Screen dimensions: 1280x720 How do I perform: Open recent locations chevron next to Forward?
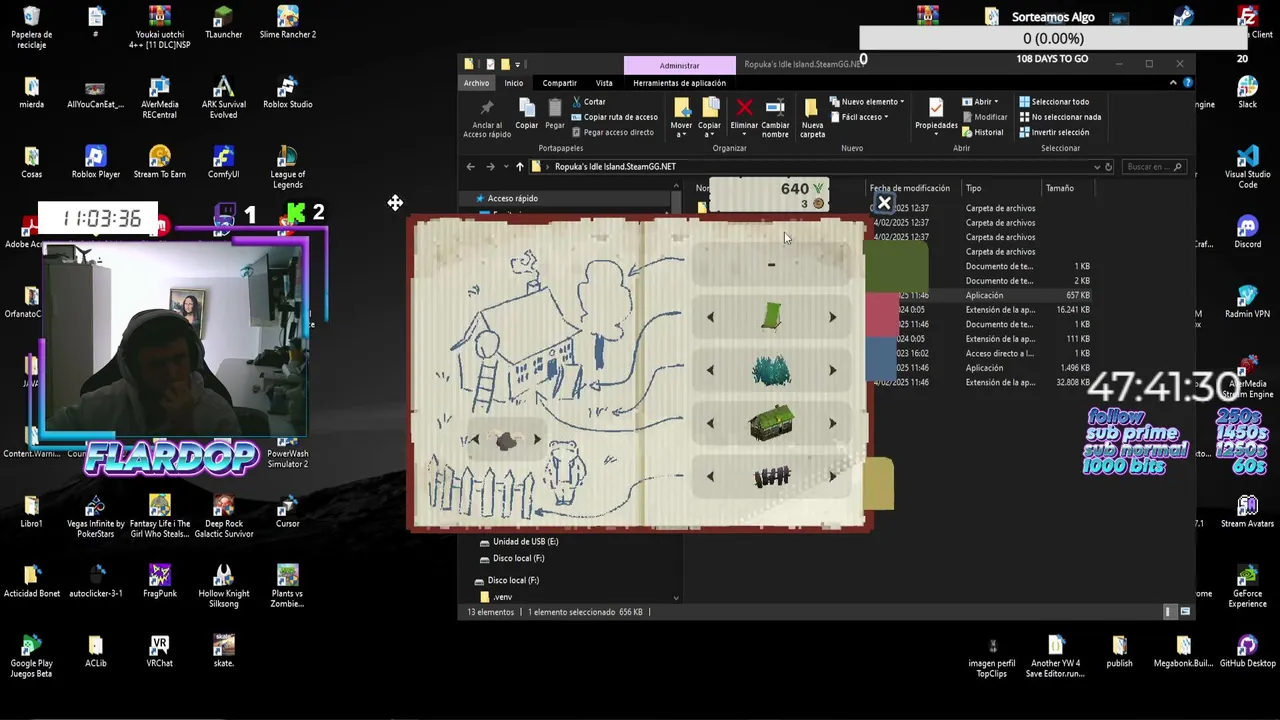[x=505, y=167]
